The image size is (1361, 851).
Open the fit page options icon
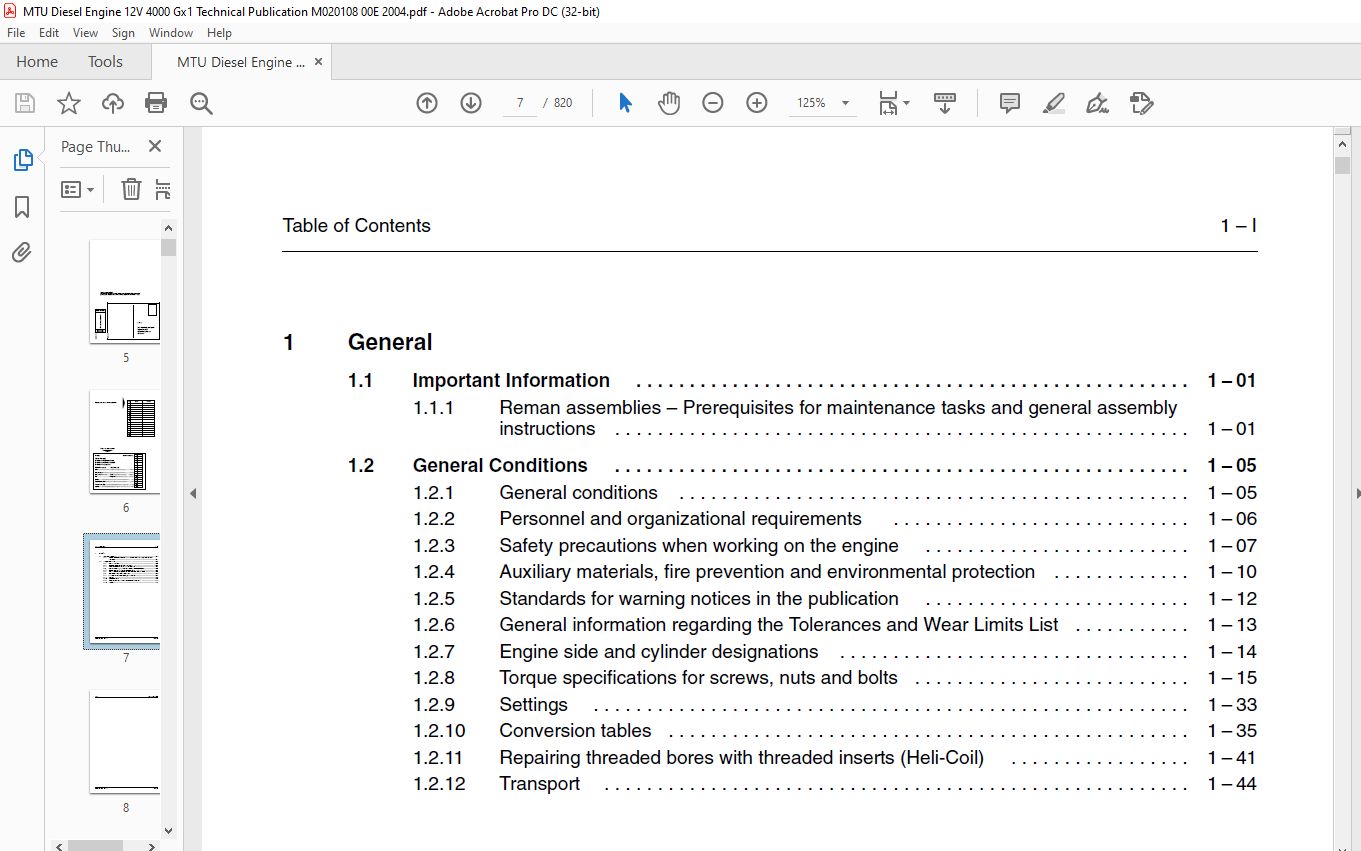pos(893,103)
